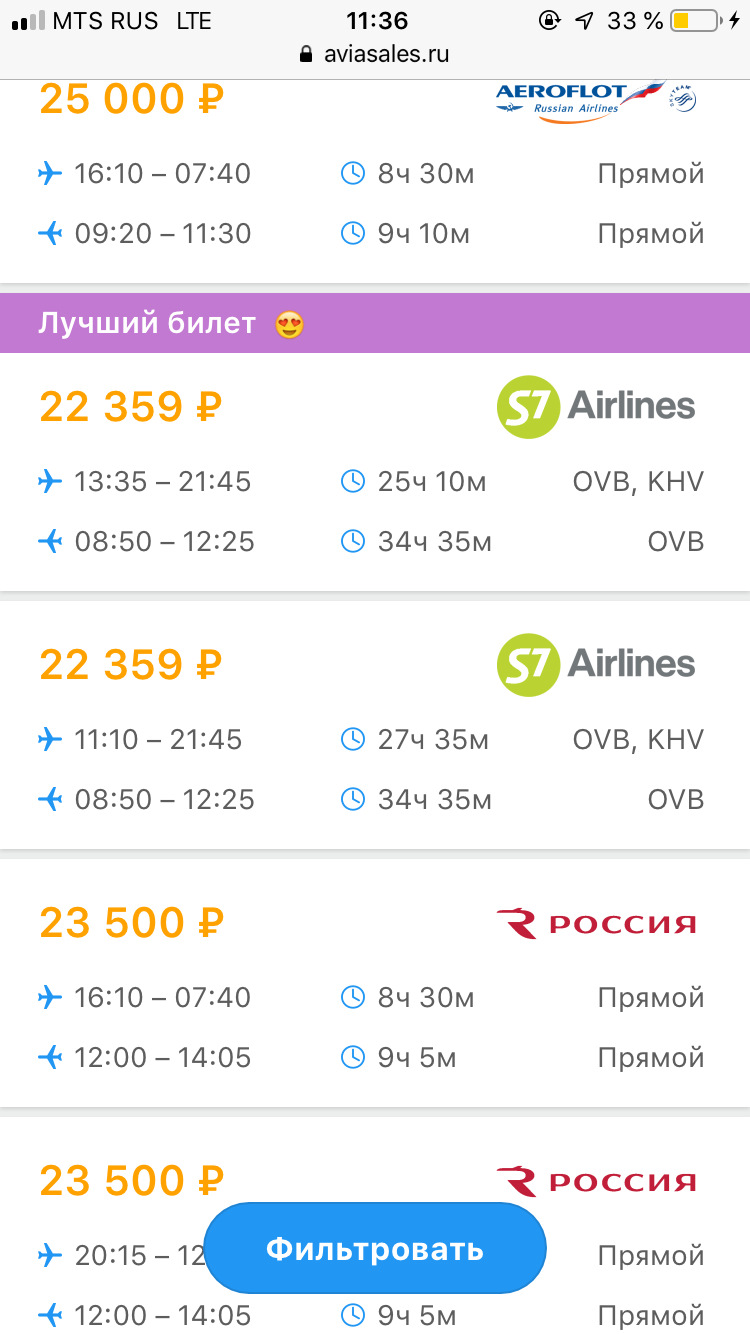Tap Rossiya logo on the 16:10 – 07:40 ticket
The width and height of the screenshot is (750, 1334).
(x=596, y=922)
